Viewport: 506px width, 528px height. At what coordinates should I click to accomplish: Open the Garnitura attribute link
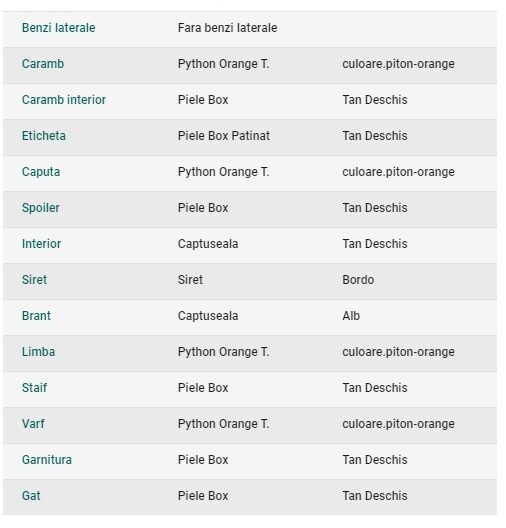46,460
